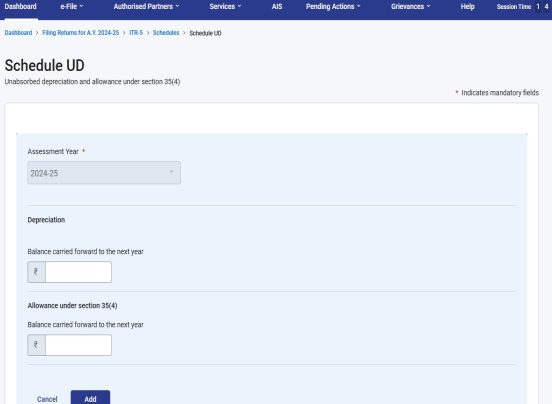552x404 pixels.
Task: Click rupee icon beside Depreciation field
Action: (x=36, y=272)
